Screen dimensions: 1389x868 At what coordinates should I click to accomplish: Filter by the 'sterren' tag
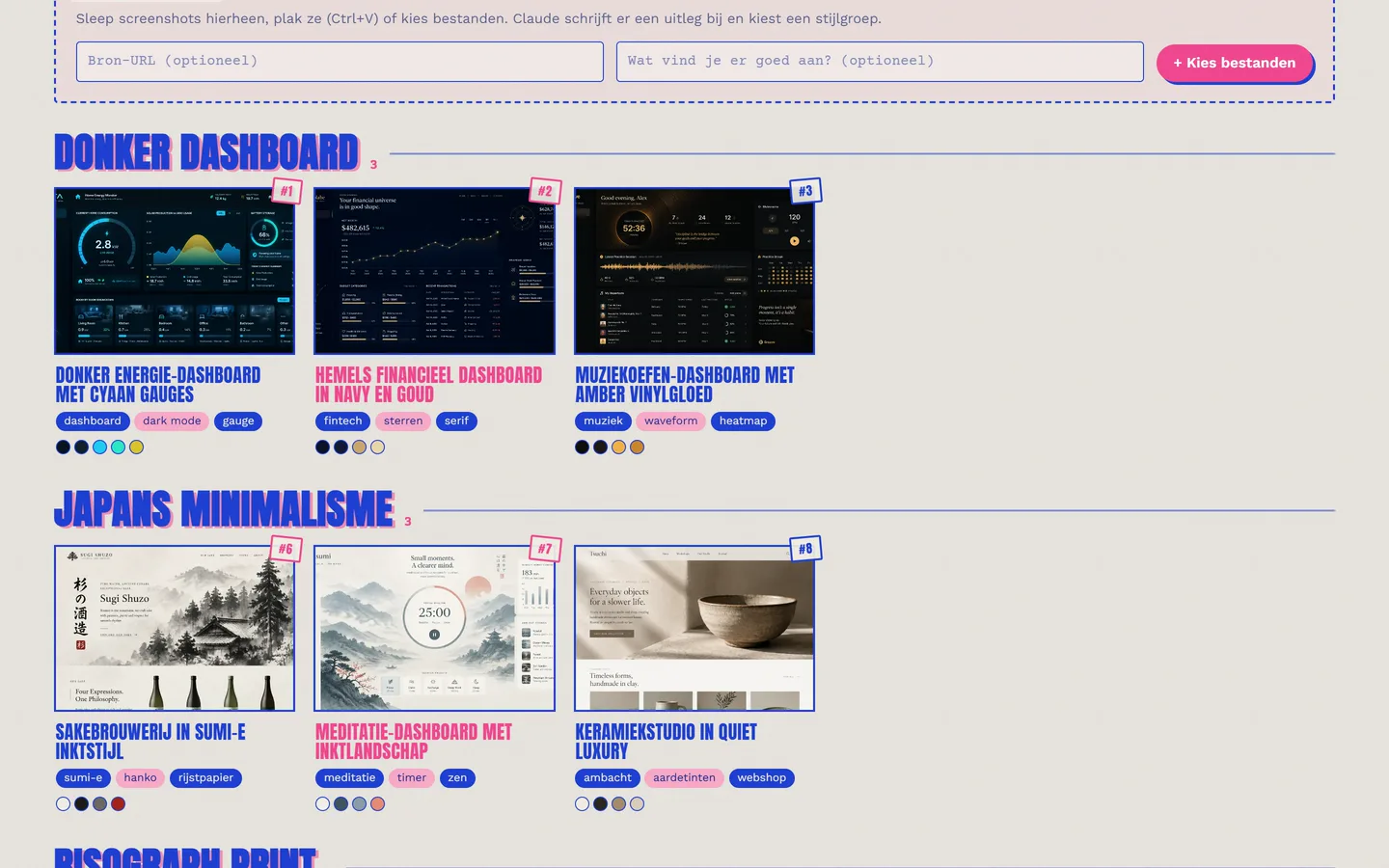[x=403, y=421]
